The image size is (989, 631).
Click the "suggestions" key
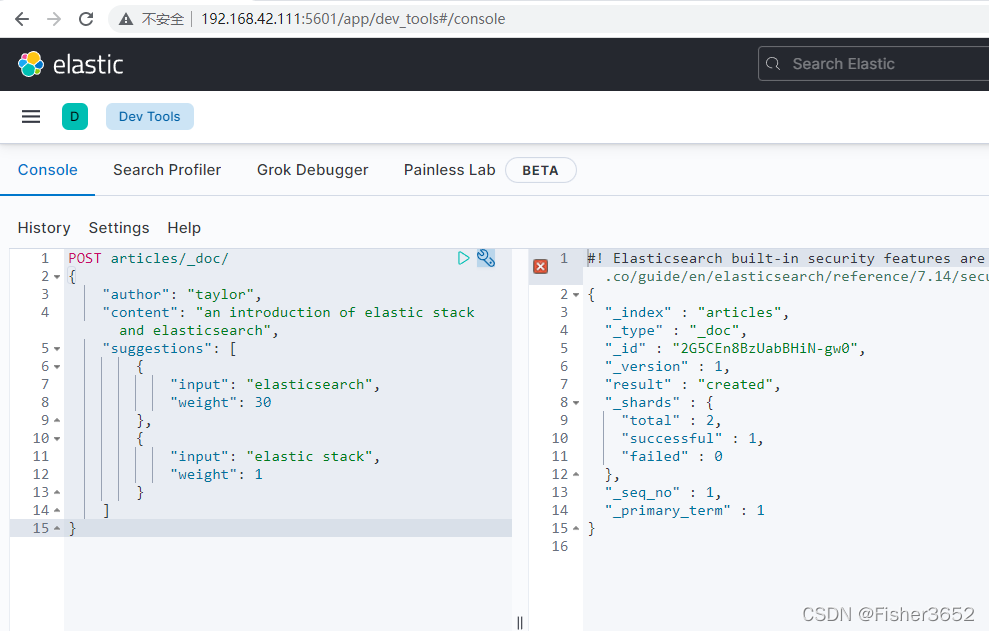(x=157, y=348)
